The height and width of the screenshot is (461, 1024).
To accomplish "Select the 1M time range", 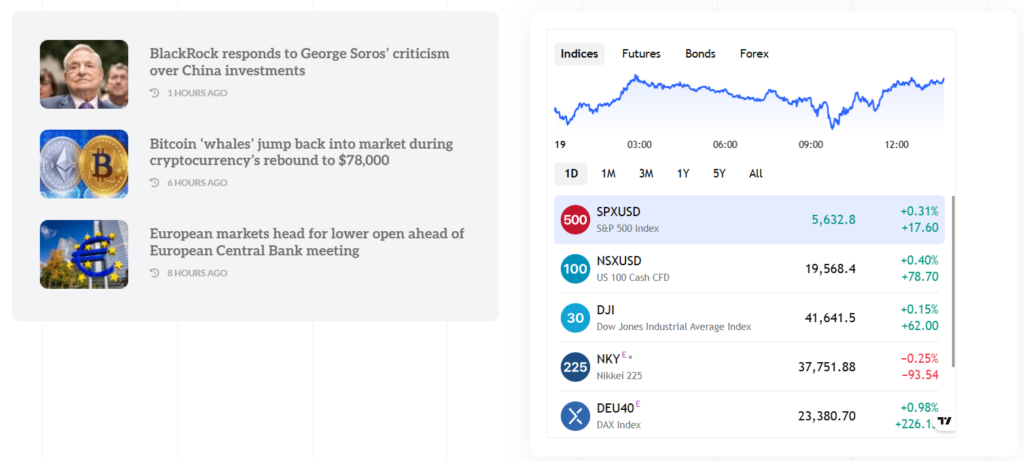I will pyautogui.click(x=608, y=173).
